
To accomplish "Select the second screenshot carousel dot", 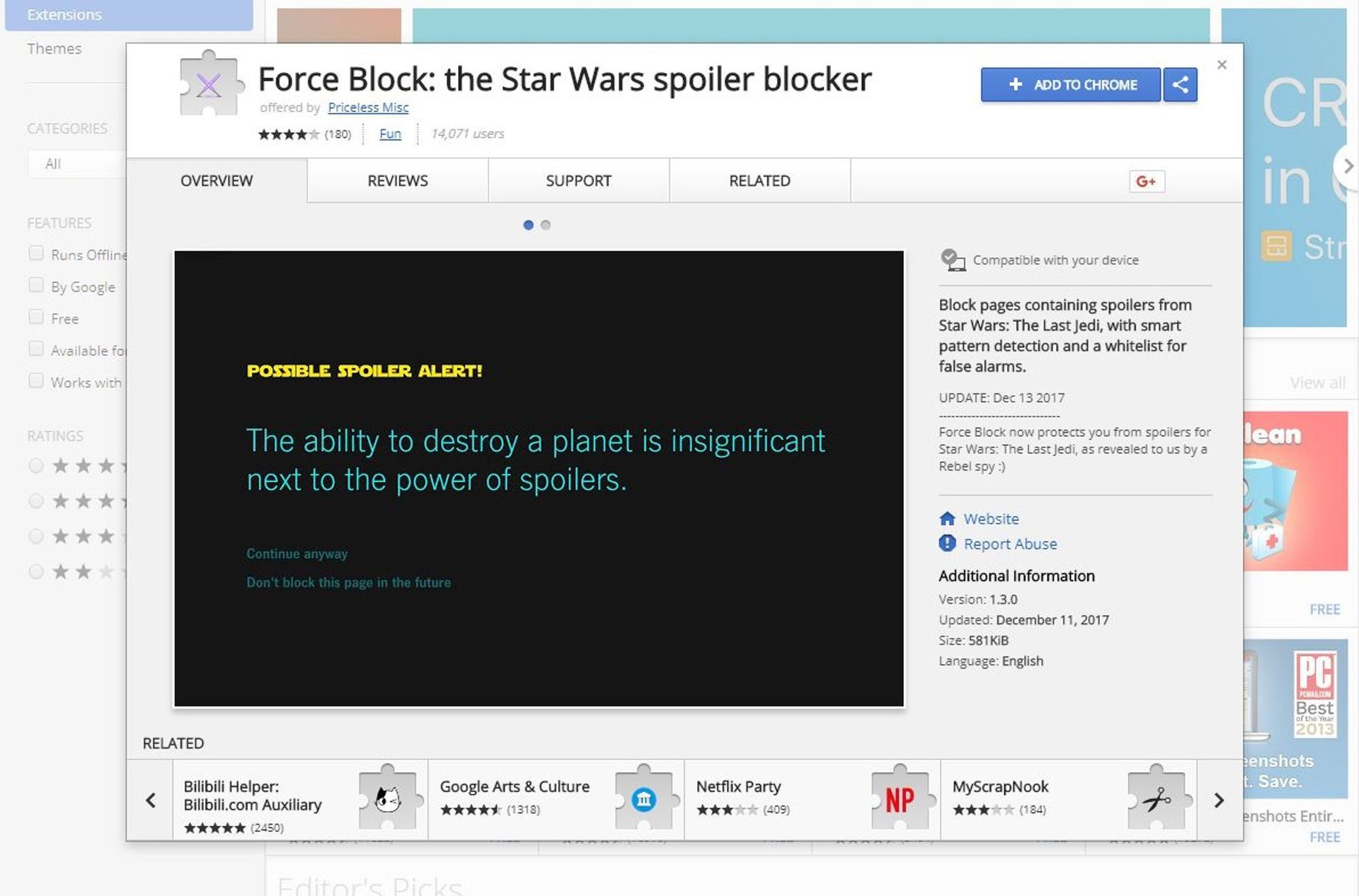I will click(546, 225).
